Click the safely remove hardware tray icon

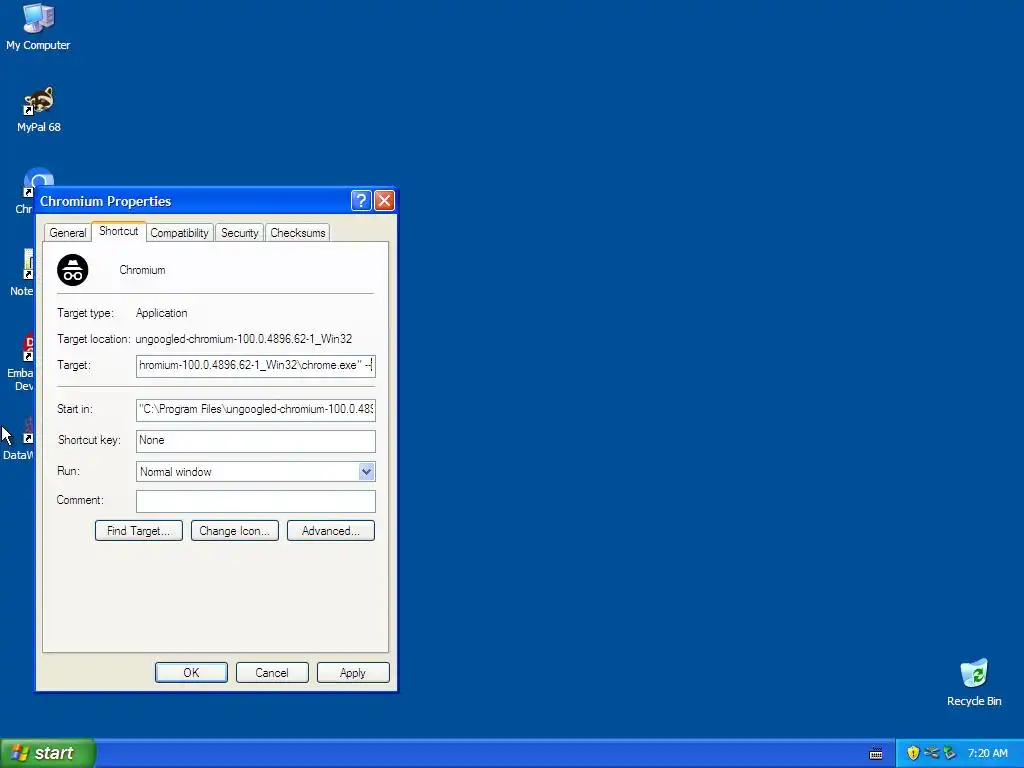[x=950, y=753]
